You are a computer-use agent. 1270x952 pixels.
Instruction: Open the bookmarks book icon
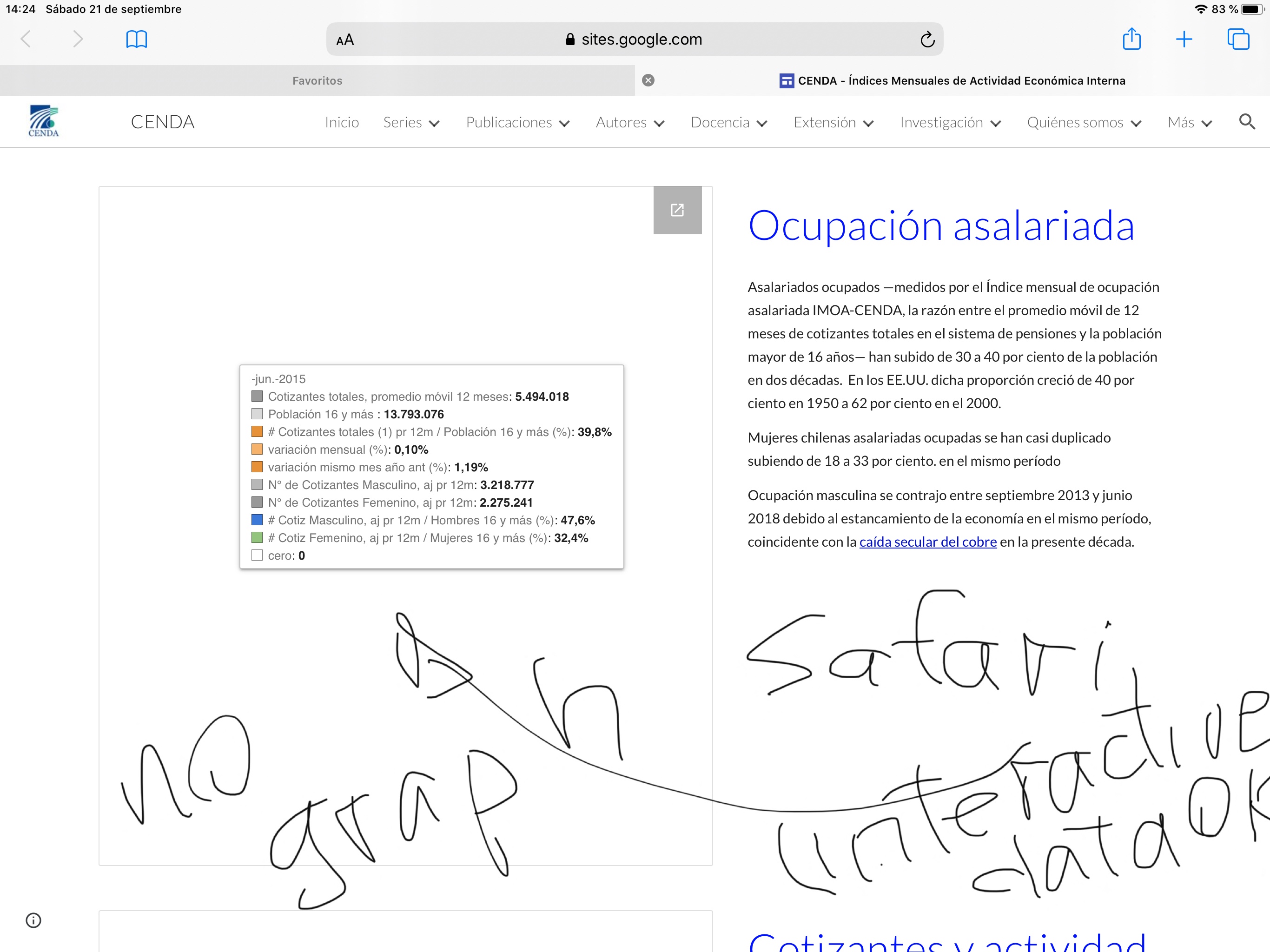click(136, 39)
